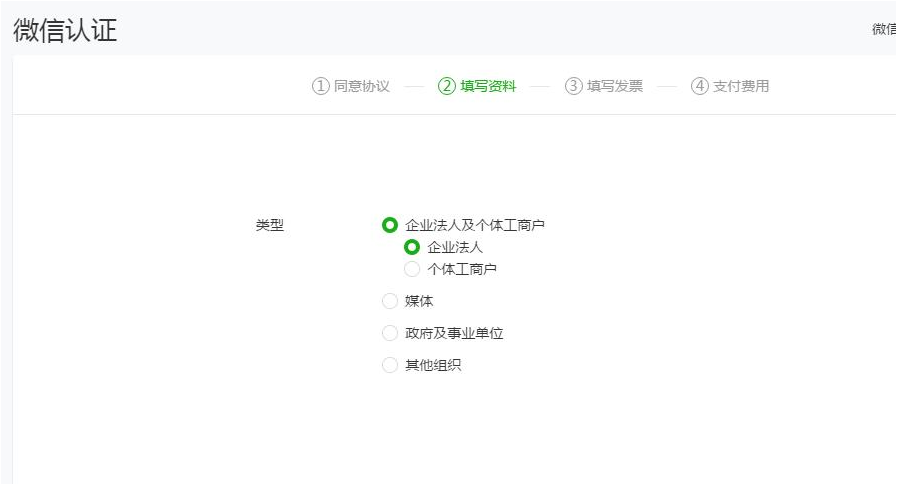Click the step 3 circled number icon

tap(573, 86)
